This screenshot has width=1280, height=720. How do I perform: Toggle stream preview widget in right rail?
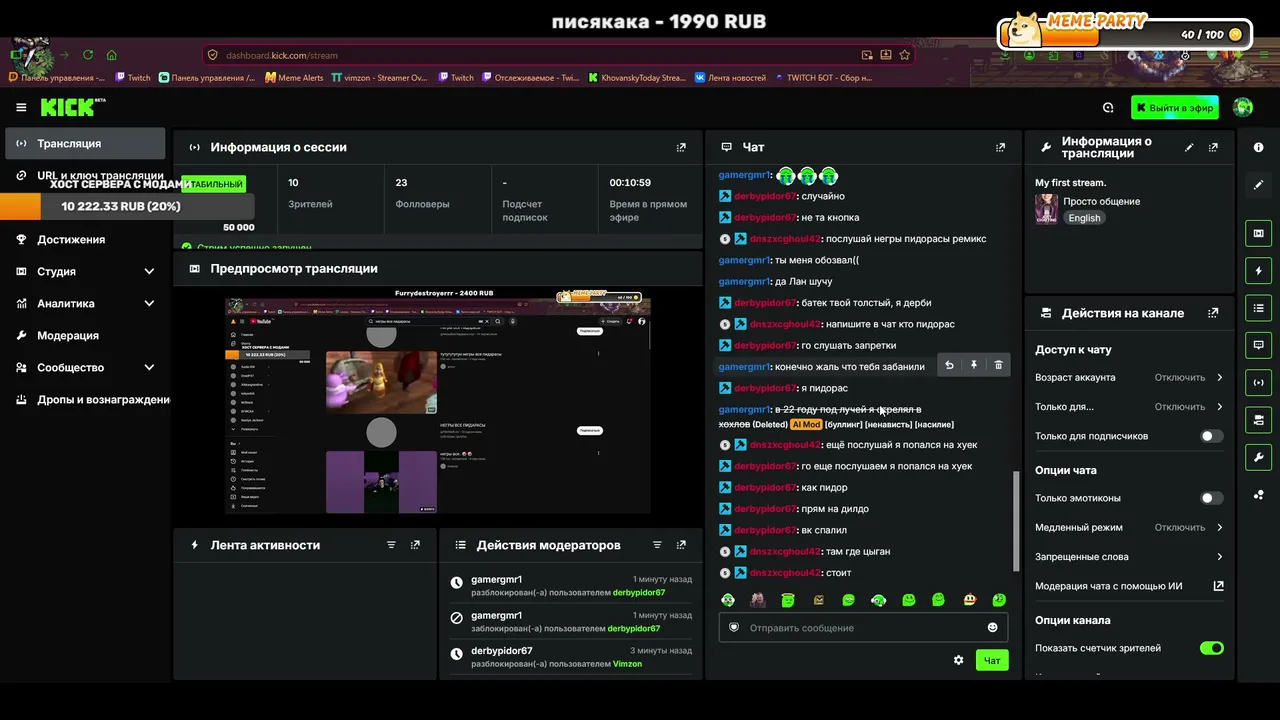point(1258,233)
